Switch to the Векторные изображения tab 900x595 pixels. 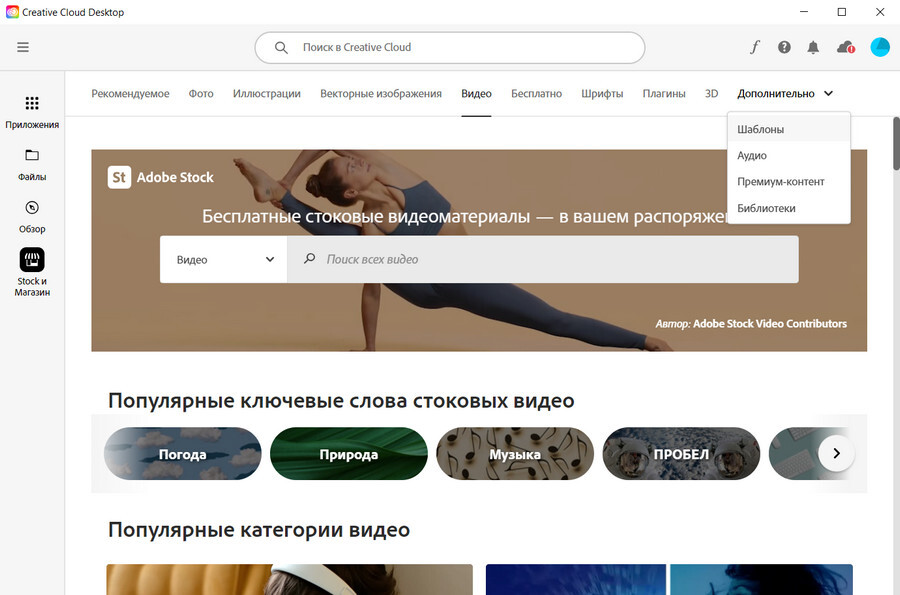coord(381,94)
